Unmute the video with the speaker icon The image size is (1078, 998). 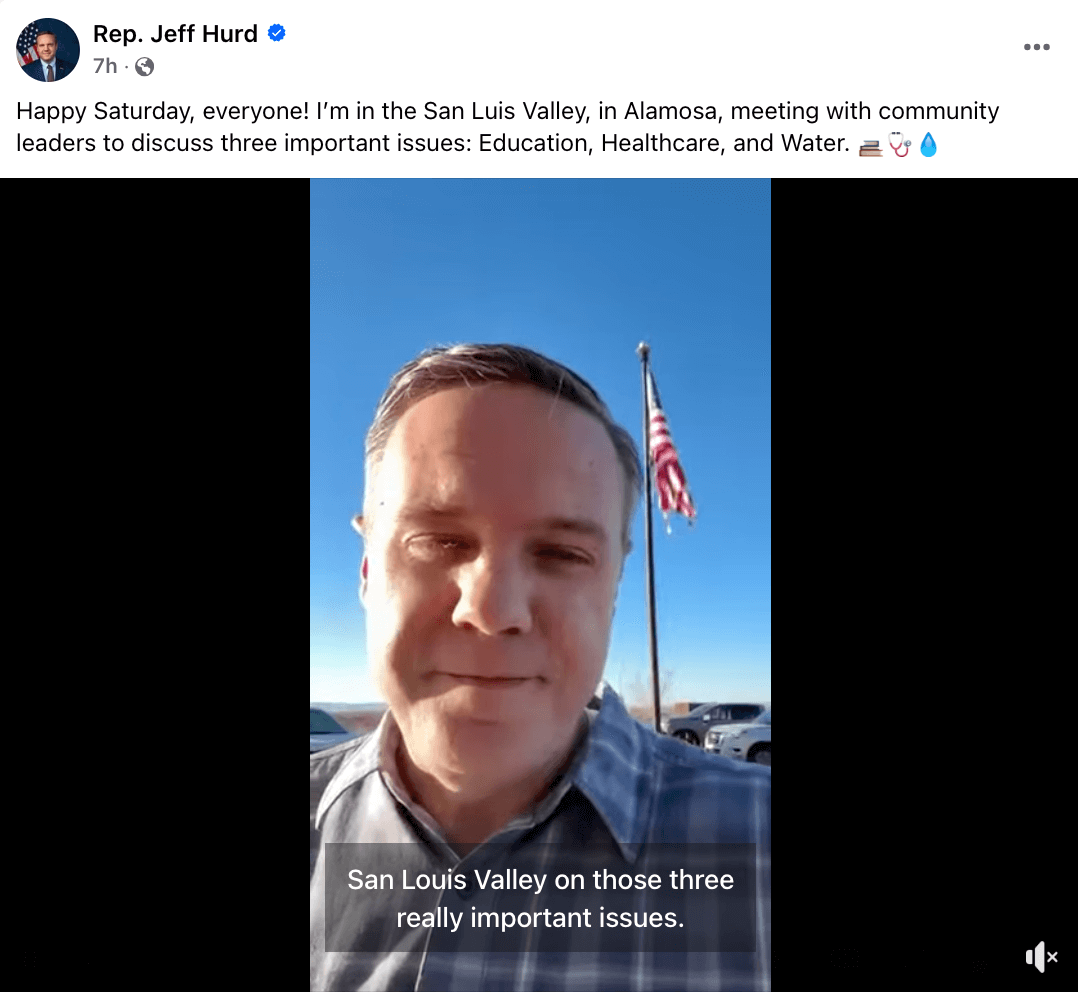pos(1041,956)
